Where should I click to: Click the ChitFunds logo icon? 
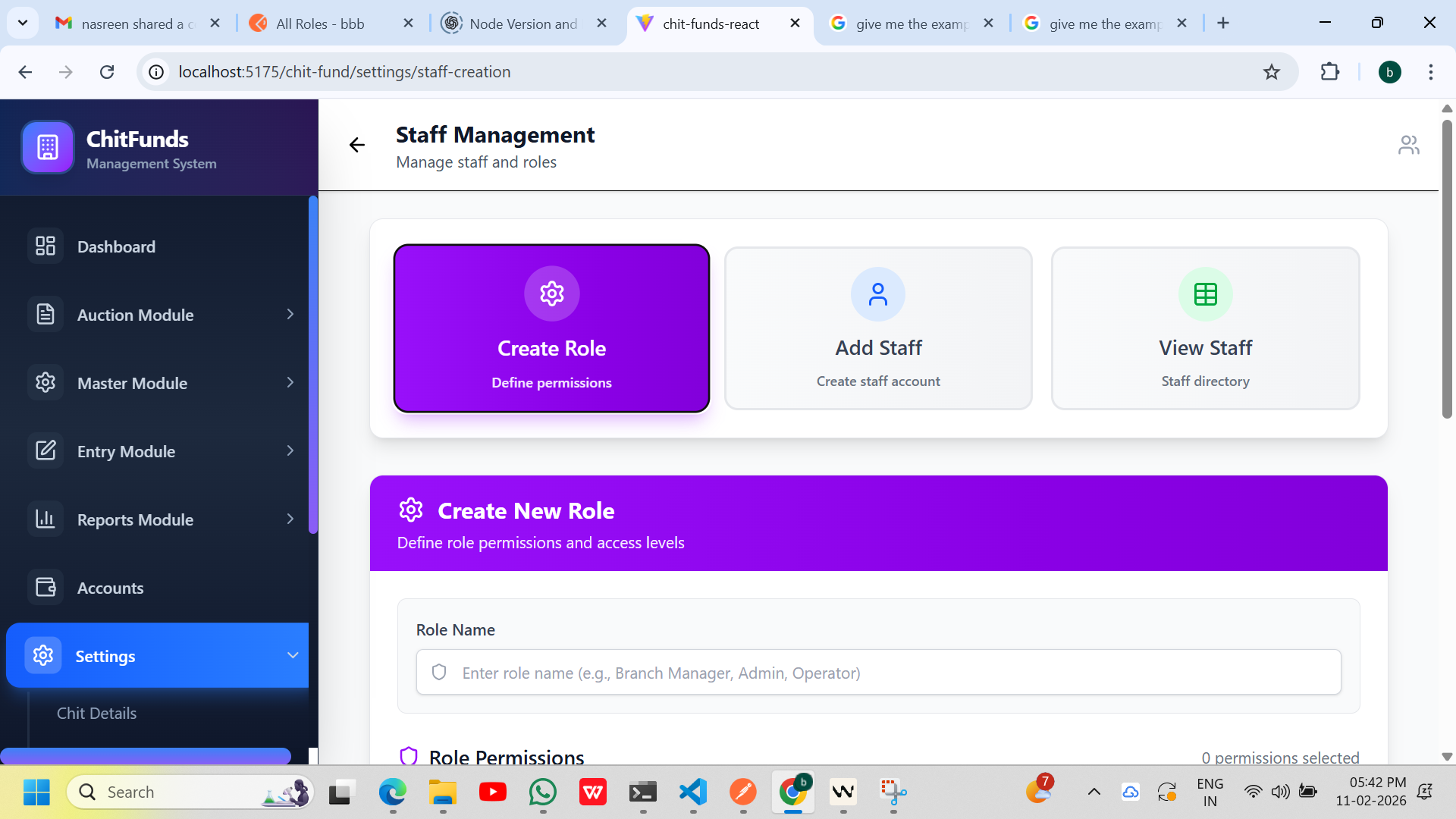tap(48, 147)
